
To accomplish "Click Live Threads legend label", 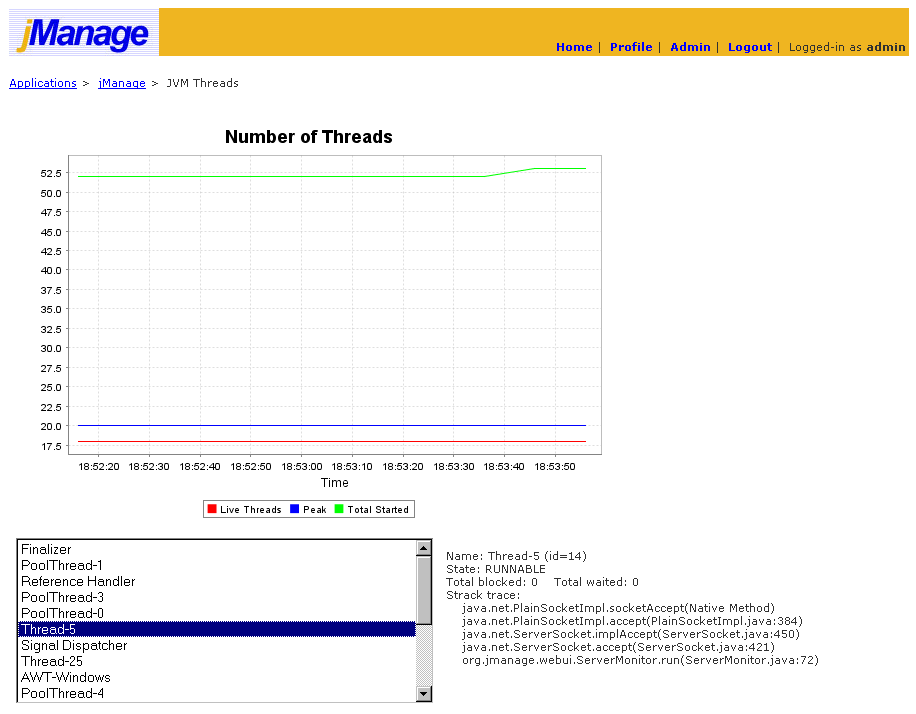I will click(x=251, y=509).
